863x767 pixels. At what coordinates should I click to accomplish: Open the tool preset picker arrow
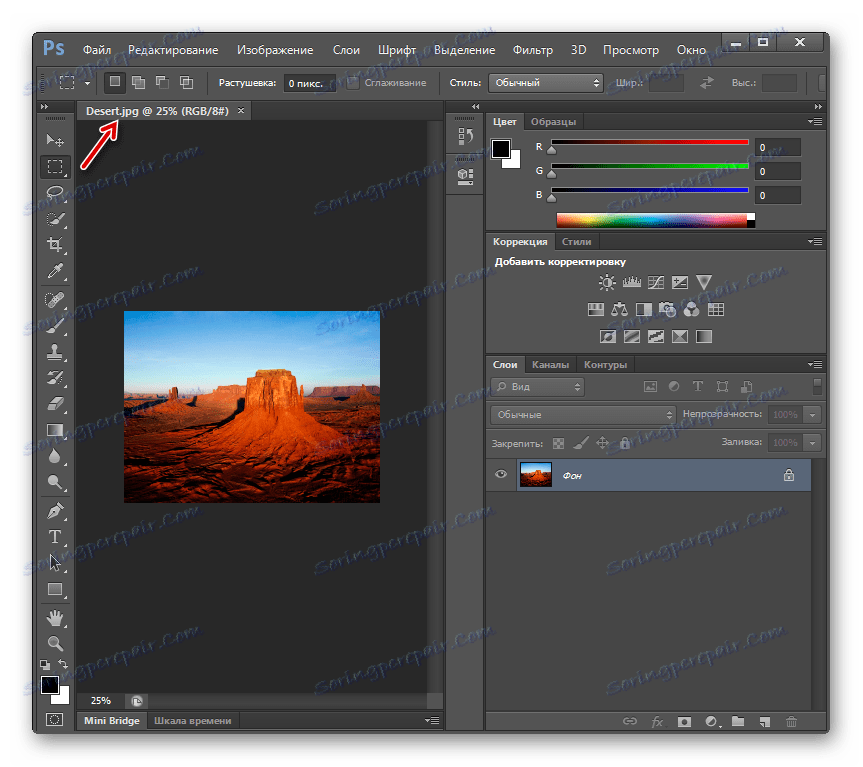coord(88,84)
